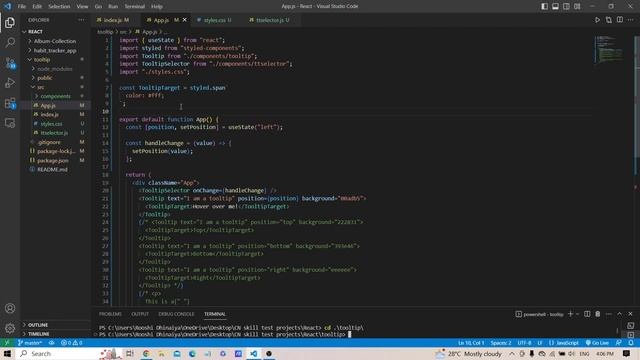Open Run and Debug view
This screenshot has height=360, width=640.
[10, 83]
